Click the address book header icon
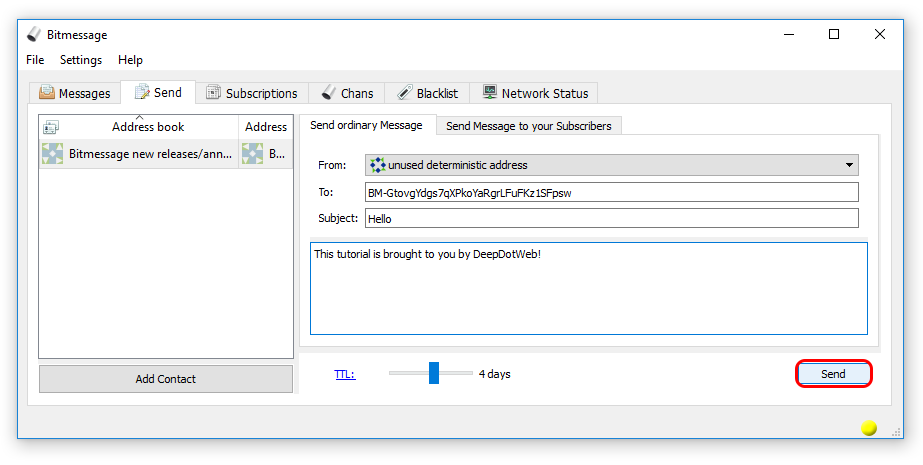923x465 pixels. pyautogui.click(x=51, y=127)
